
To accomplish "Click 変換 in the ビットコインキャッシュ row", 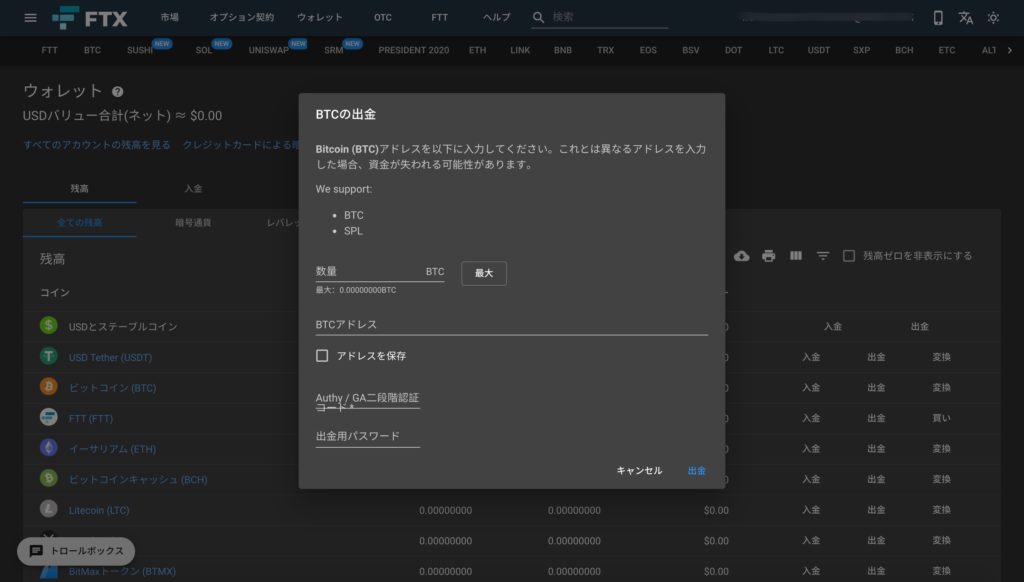I will (942, 479).
